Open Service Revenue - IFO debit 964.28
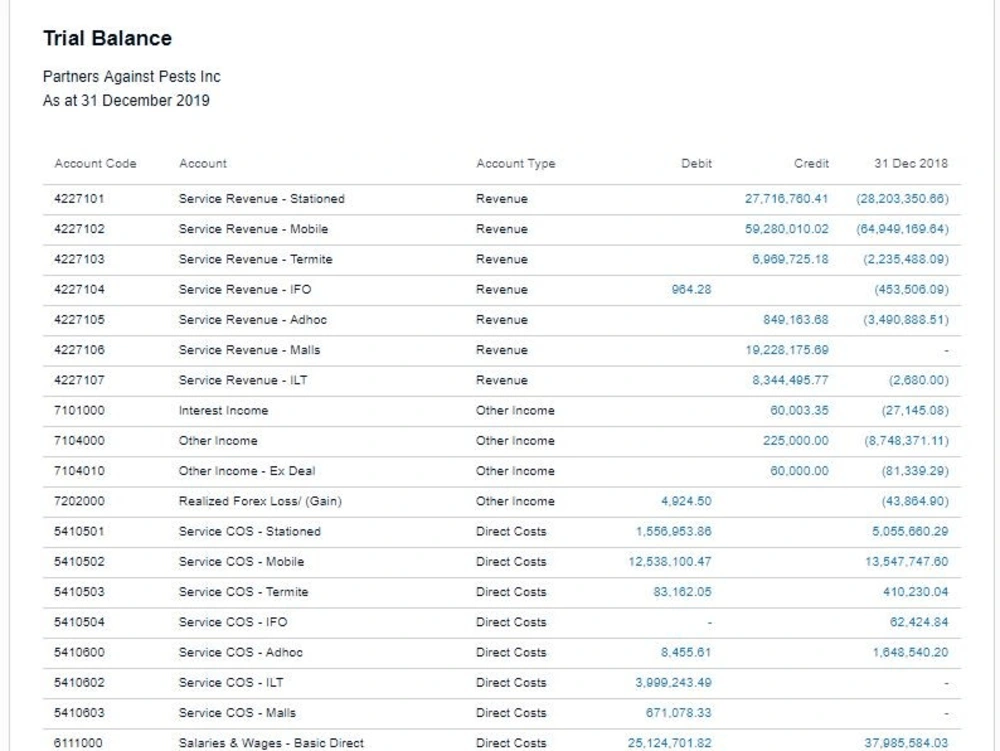 click(691, 289)
